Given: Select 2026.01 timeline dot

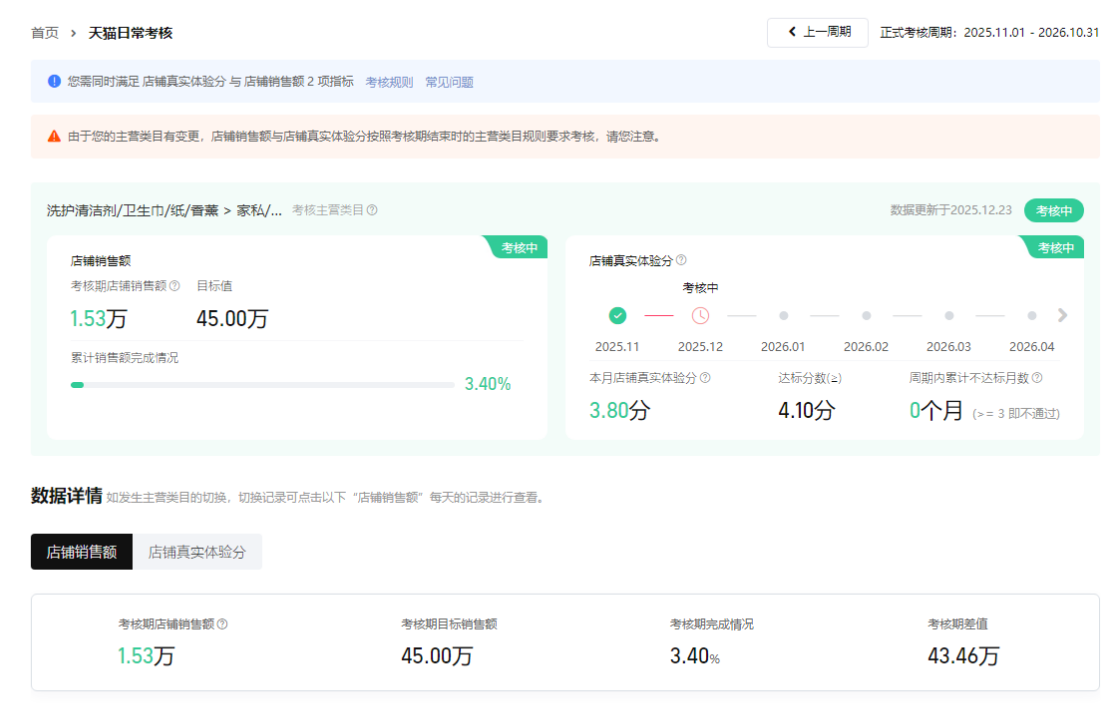Looking at the screenshot, I should tap(783, 315).
